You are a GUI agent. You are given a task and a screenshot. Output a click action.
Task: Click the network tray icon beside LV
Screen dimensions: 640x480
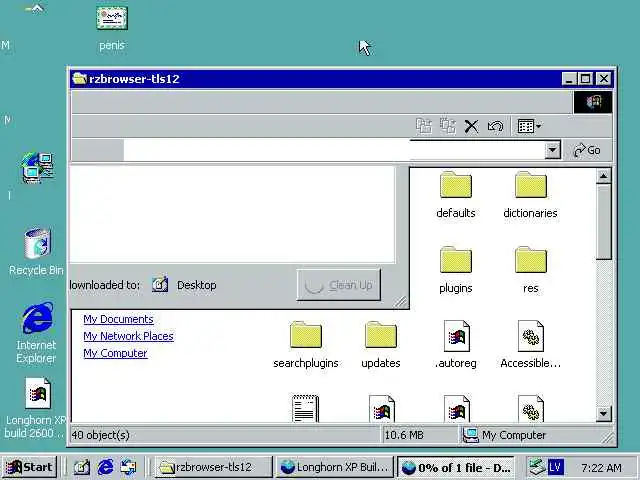537,467
